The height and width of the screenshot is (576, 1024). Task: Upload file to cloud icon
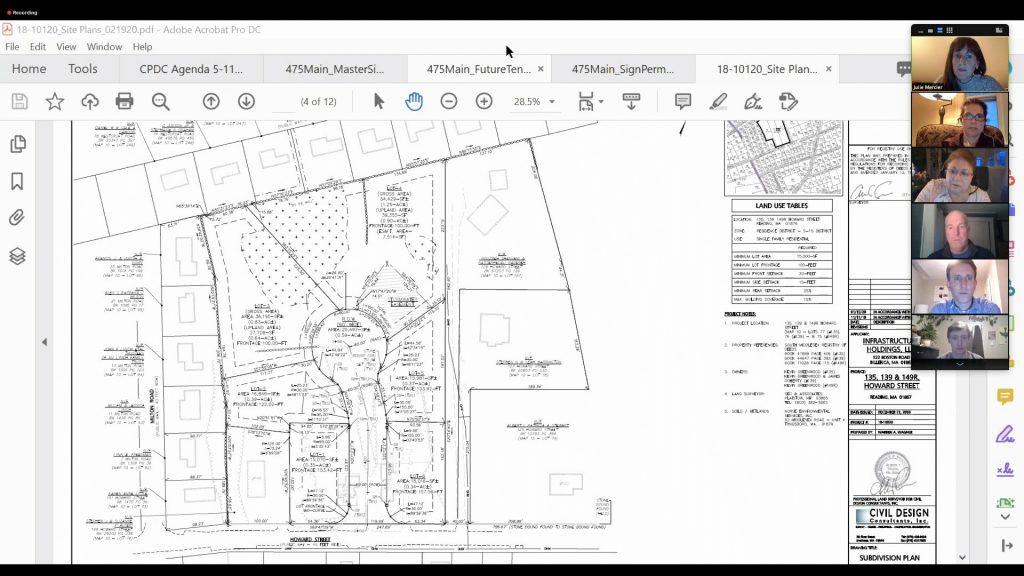point(90,101)
